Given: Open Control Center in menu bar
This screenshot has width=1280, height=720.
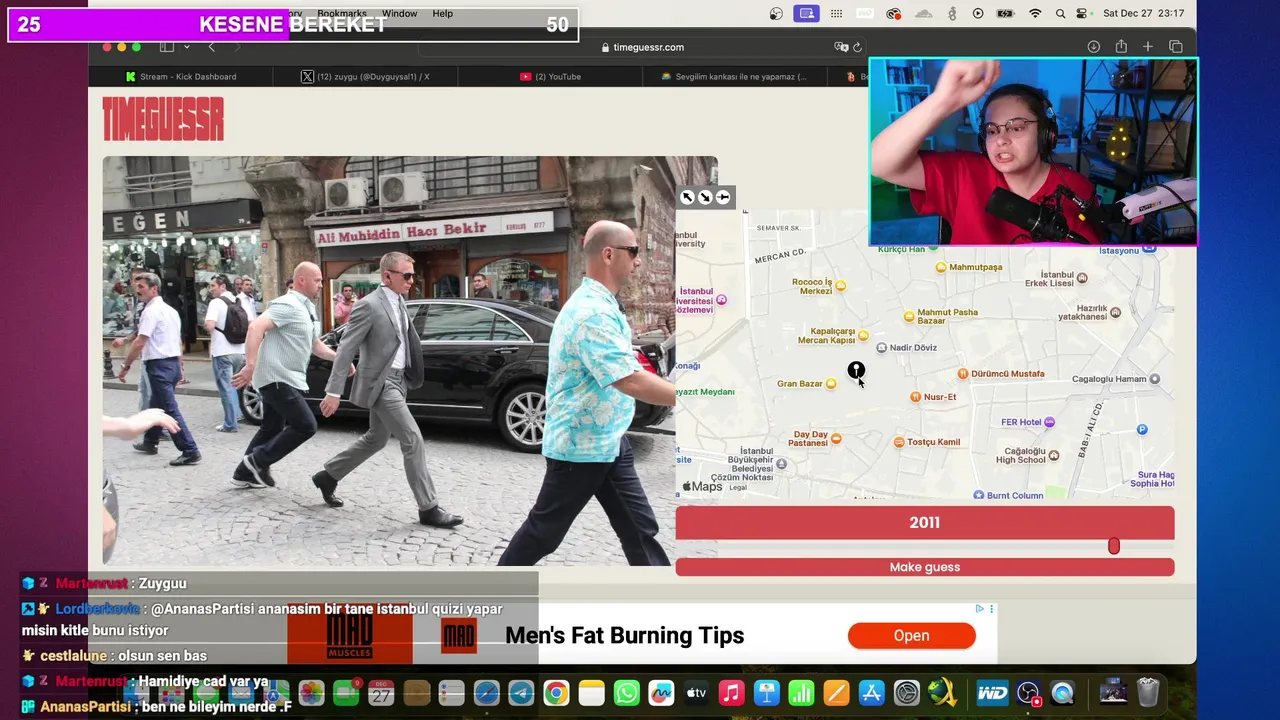Looking at the screenshot, I should click(1082, 14).
